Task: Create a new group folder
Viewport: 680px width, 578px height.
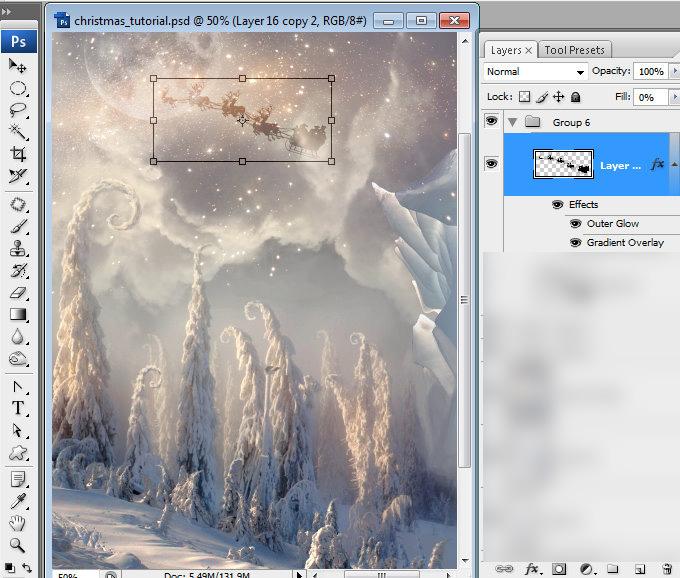Action: (x=612, y=568)
